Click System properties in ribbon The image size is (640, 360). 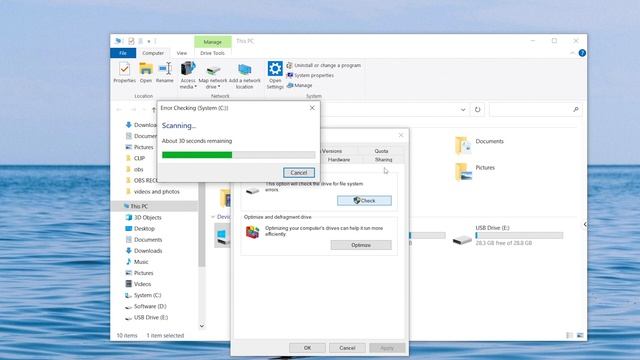[x=310, y=76]
